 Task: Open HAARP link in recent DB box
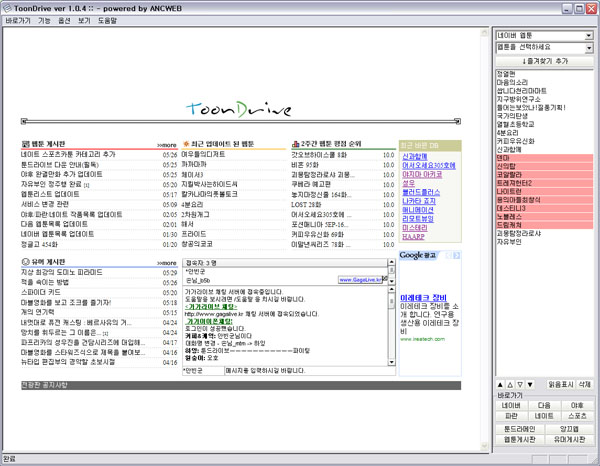[413, 237]
